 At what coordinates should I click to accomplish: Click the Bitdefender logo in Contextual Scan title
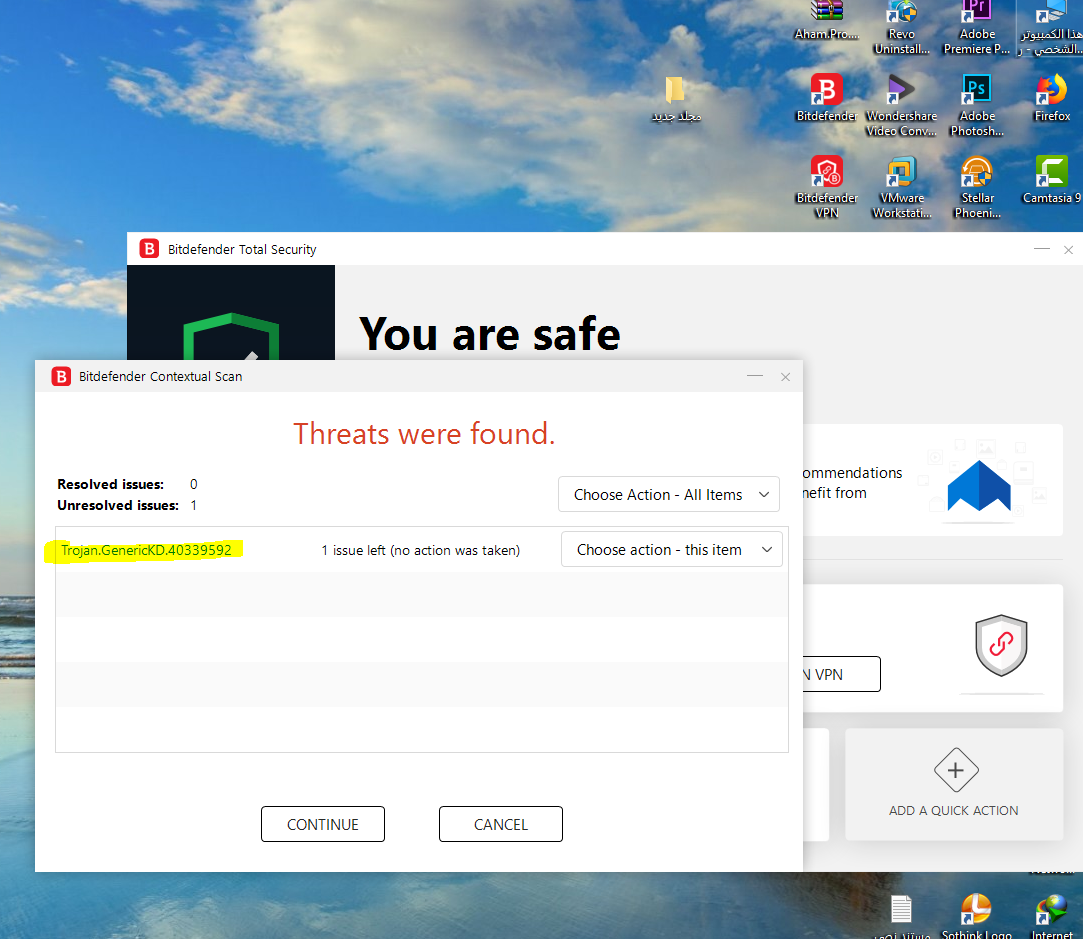[x=61, y=376]
